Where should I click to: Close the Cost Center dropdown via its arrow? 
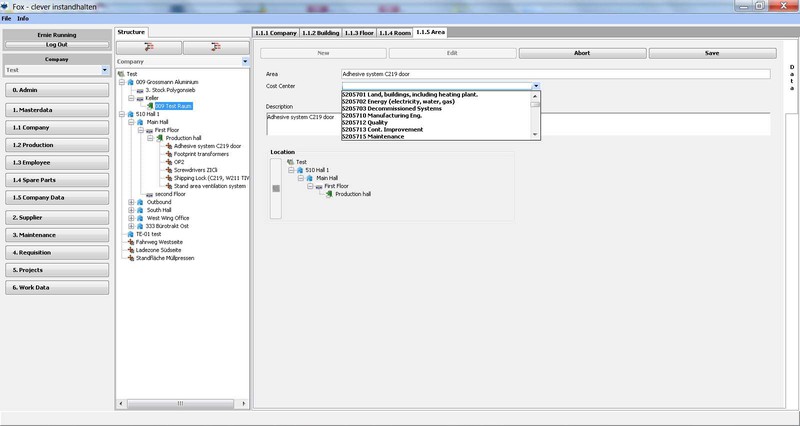(x=536, y=87)
